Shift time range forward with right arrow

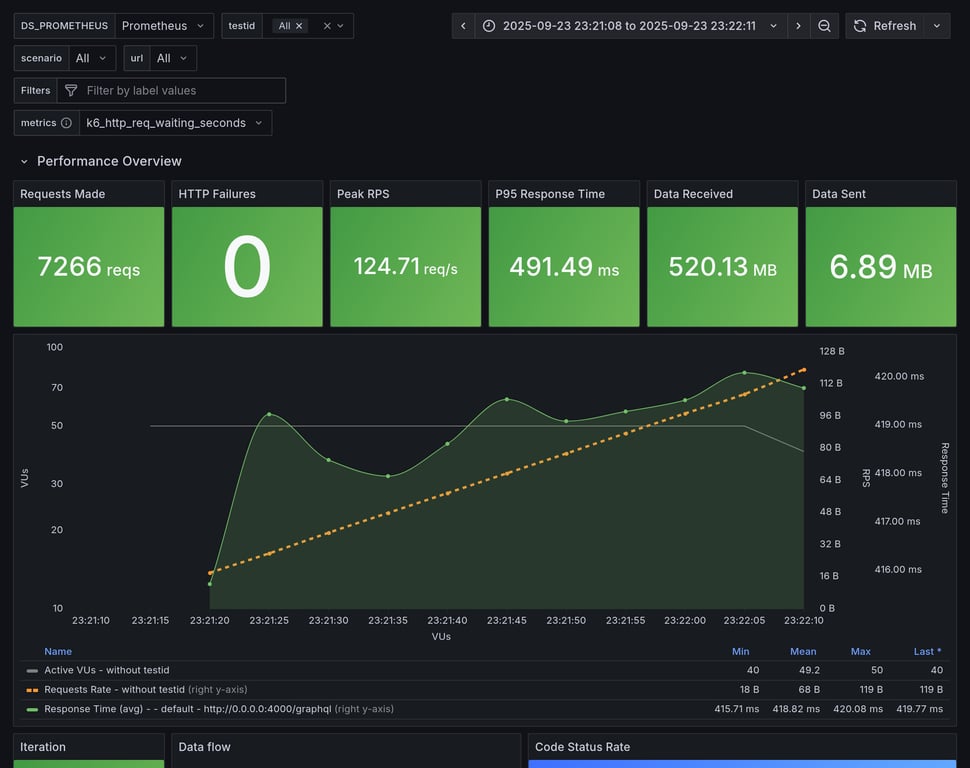click(798, 26)
